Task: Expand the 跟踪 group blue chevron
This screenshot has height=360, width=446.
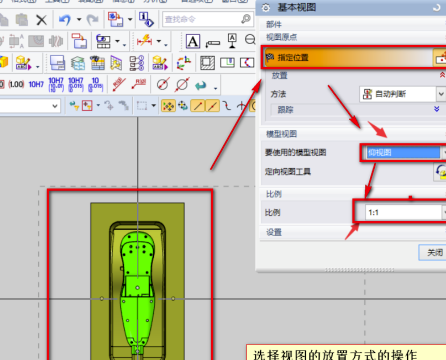Action: [x=437, y=109]
